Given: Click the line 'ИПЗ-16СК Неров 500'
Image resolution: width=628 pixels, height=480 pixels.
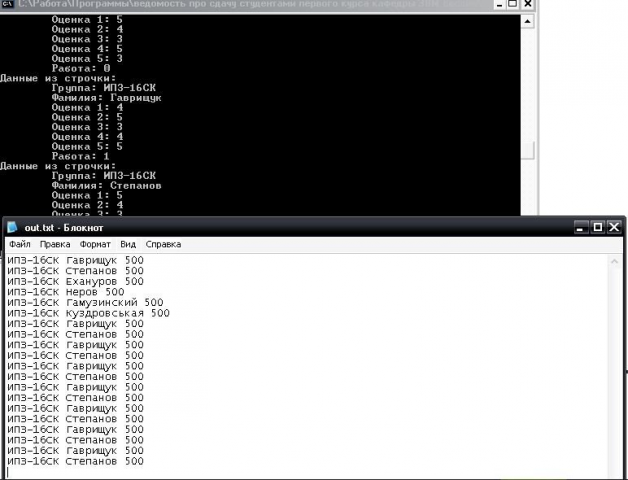Looking at the screenshot, I should coord(66,292).
